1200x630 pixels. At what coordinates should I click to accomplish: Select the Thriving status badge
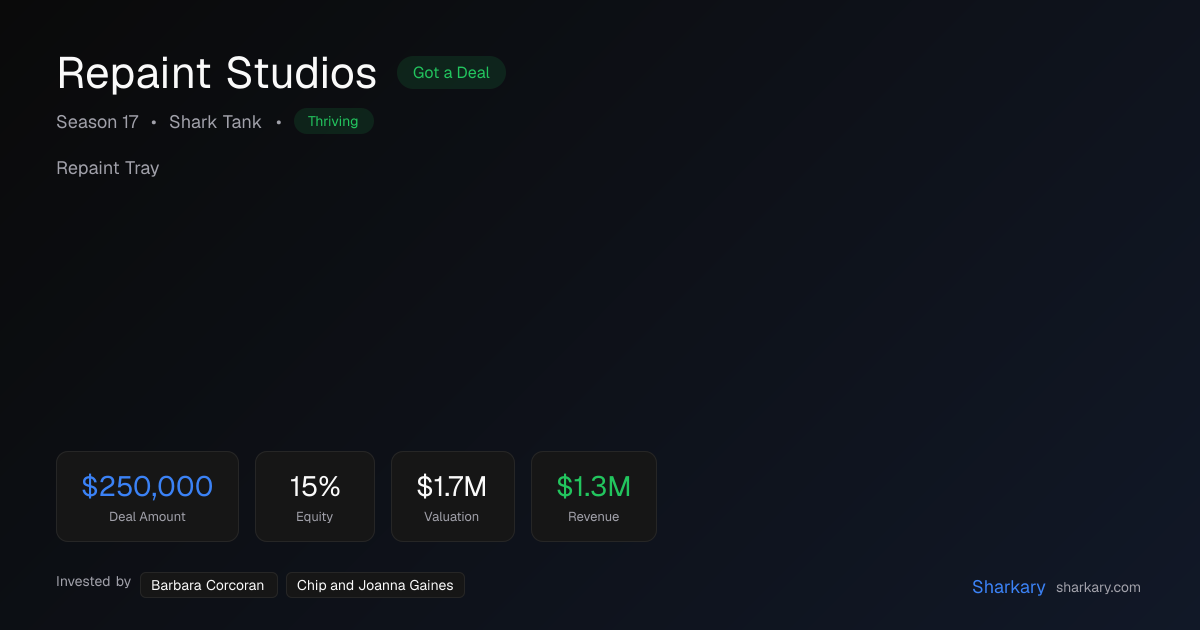333,121
